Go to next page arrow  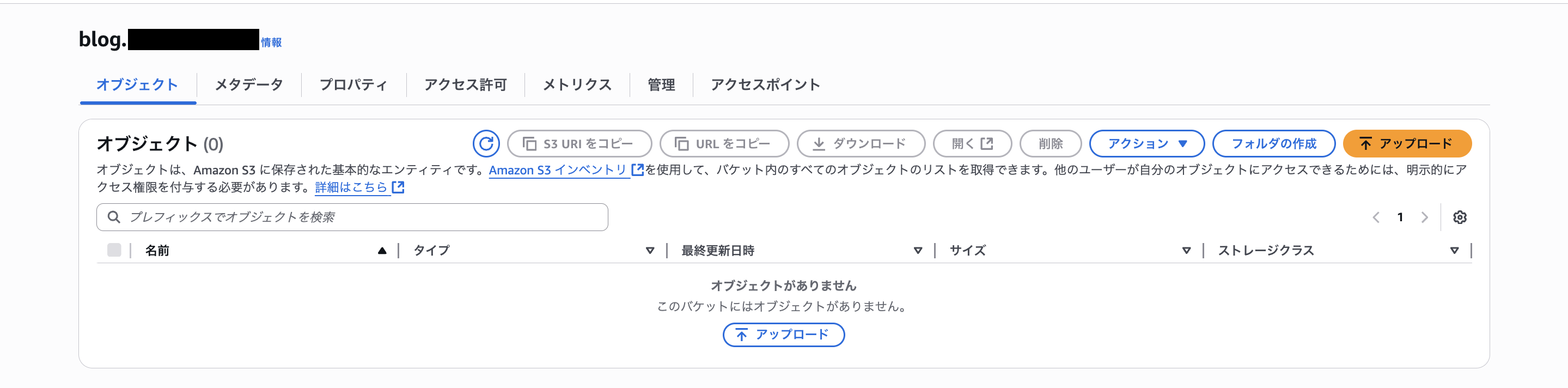coord(1424,217)
